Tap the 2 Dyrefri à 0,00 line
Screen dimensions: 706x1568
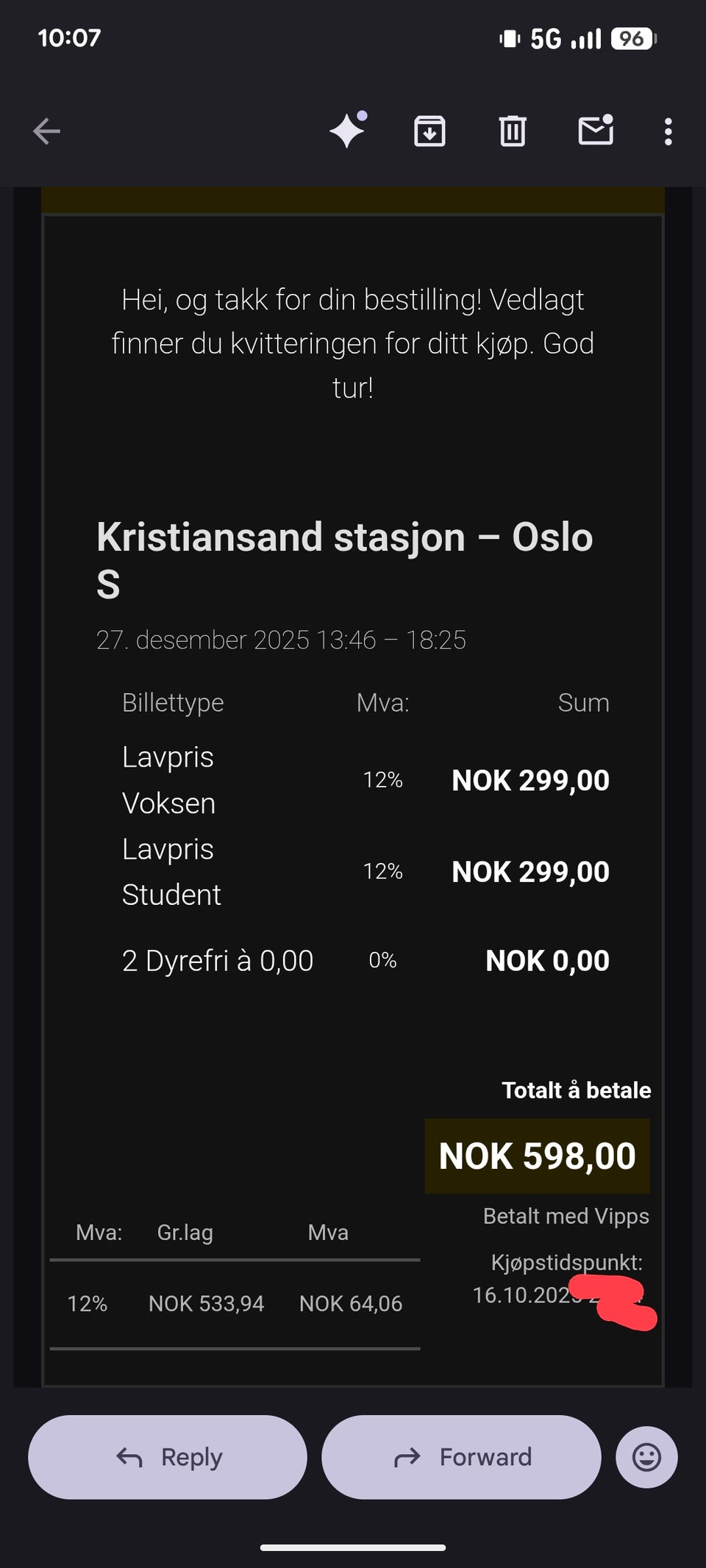pyautogui.click(x=218, y=961)
